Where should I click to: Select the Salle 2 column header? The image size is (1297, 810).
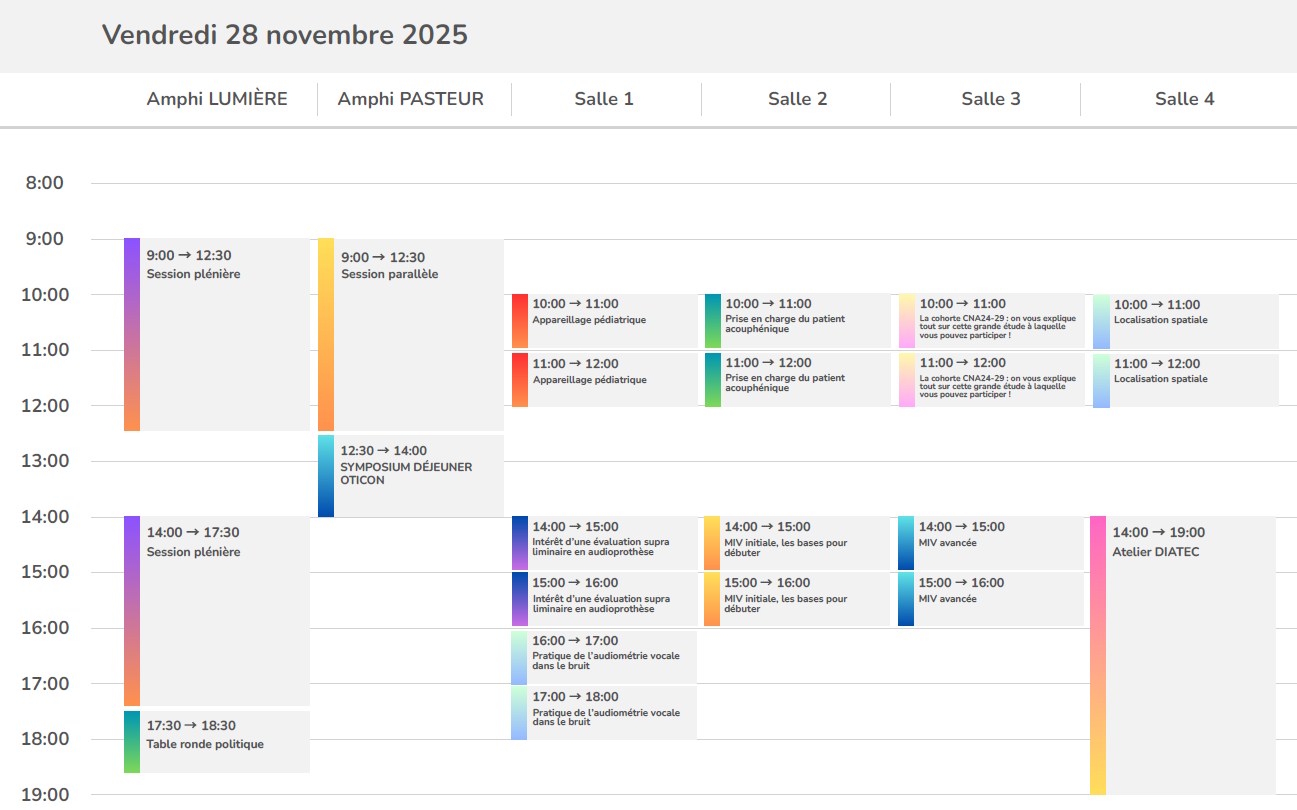[x=798, y=99]
